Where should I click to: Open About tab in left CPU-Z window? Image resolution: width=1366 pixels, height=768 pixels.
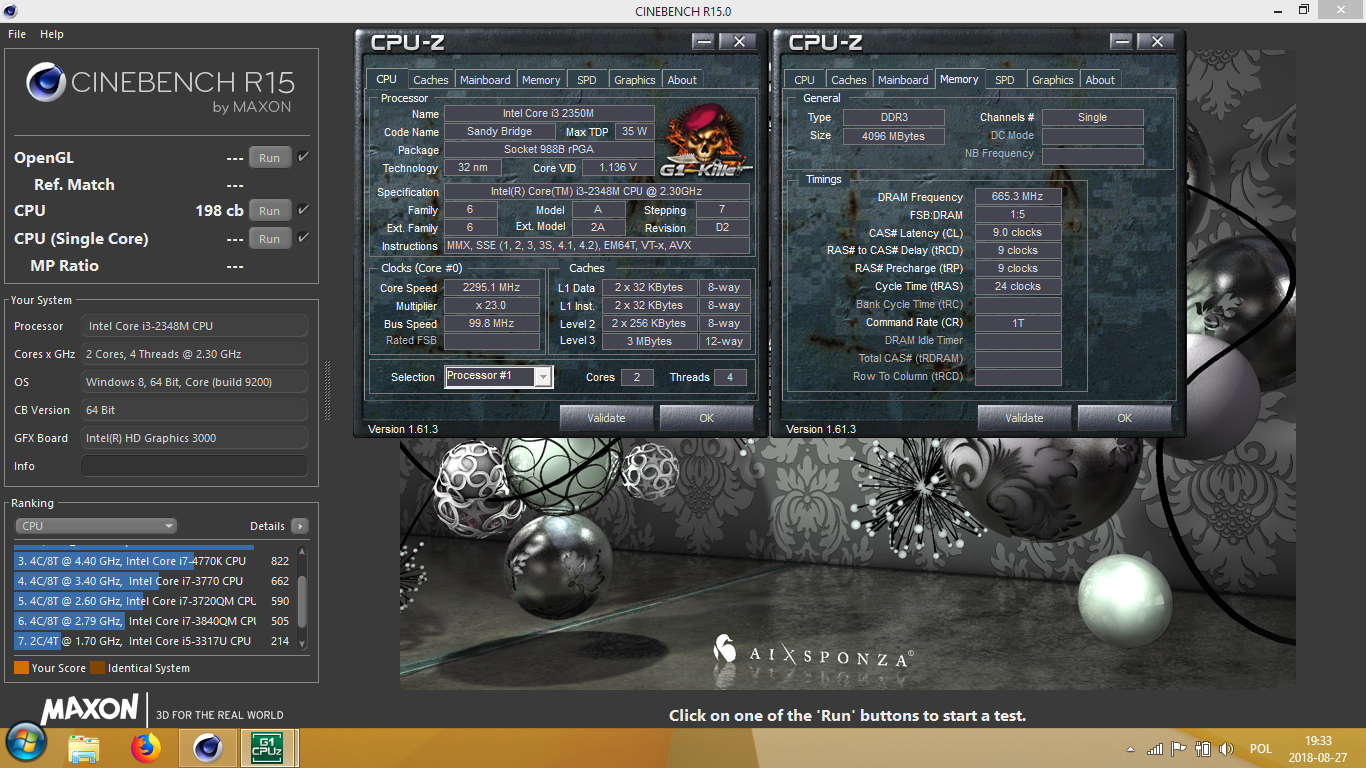click(682, 80)
